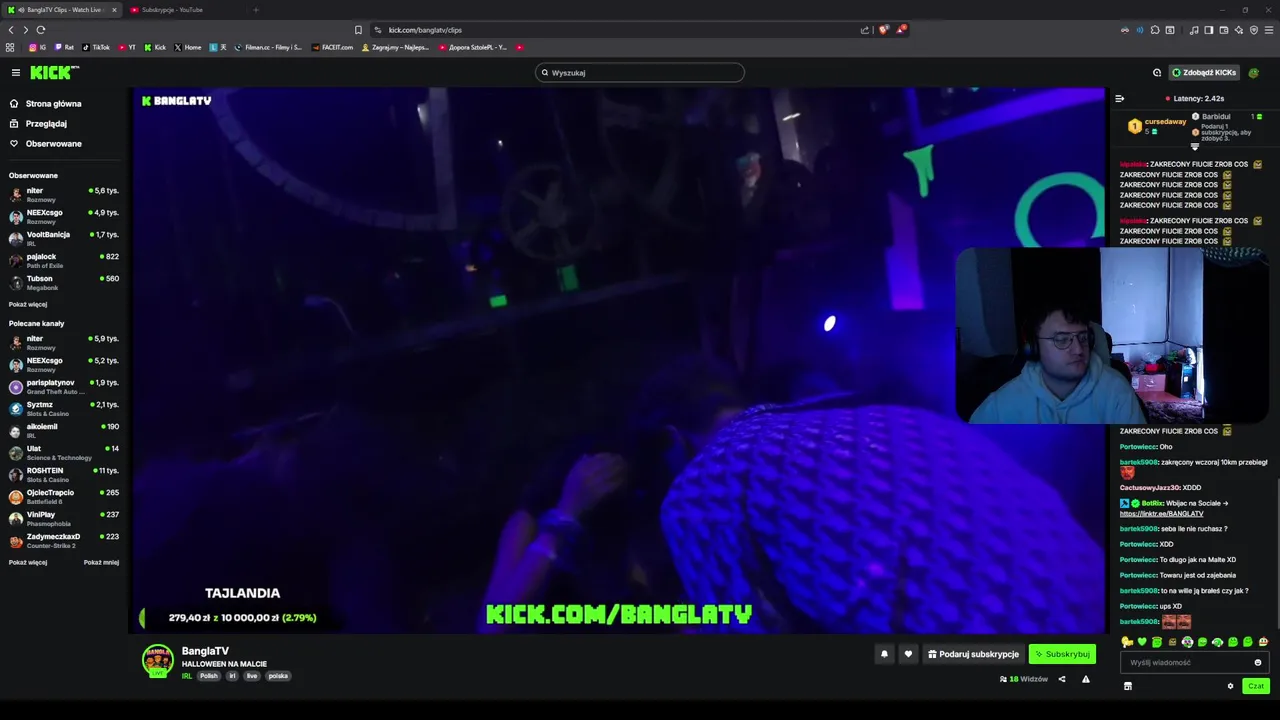Click the green Czat send button

[x=1256, y=686]
